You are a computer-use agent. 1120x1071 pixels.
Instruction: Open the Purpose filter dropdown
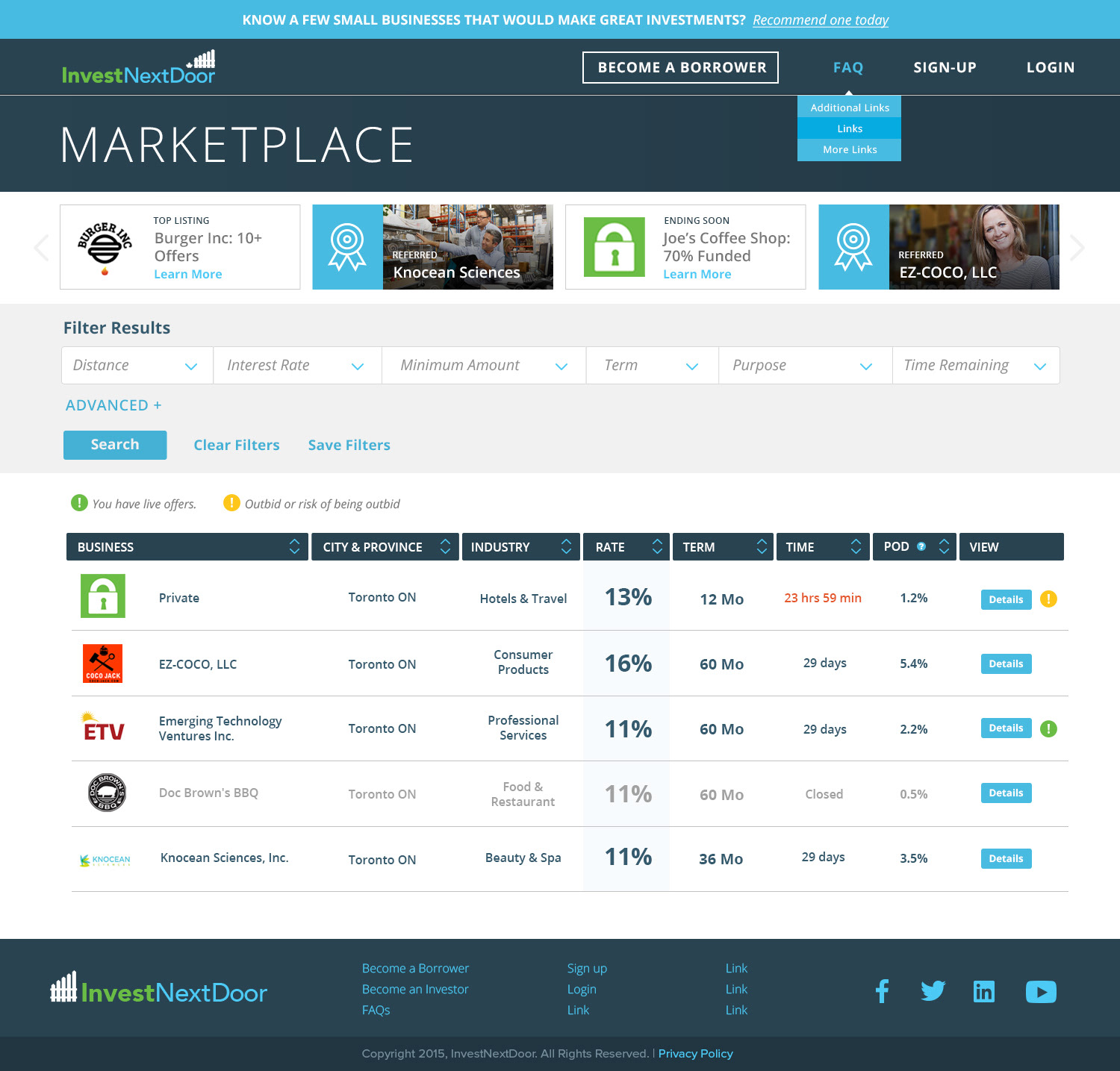point(806,365)
